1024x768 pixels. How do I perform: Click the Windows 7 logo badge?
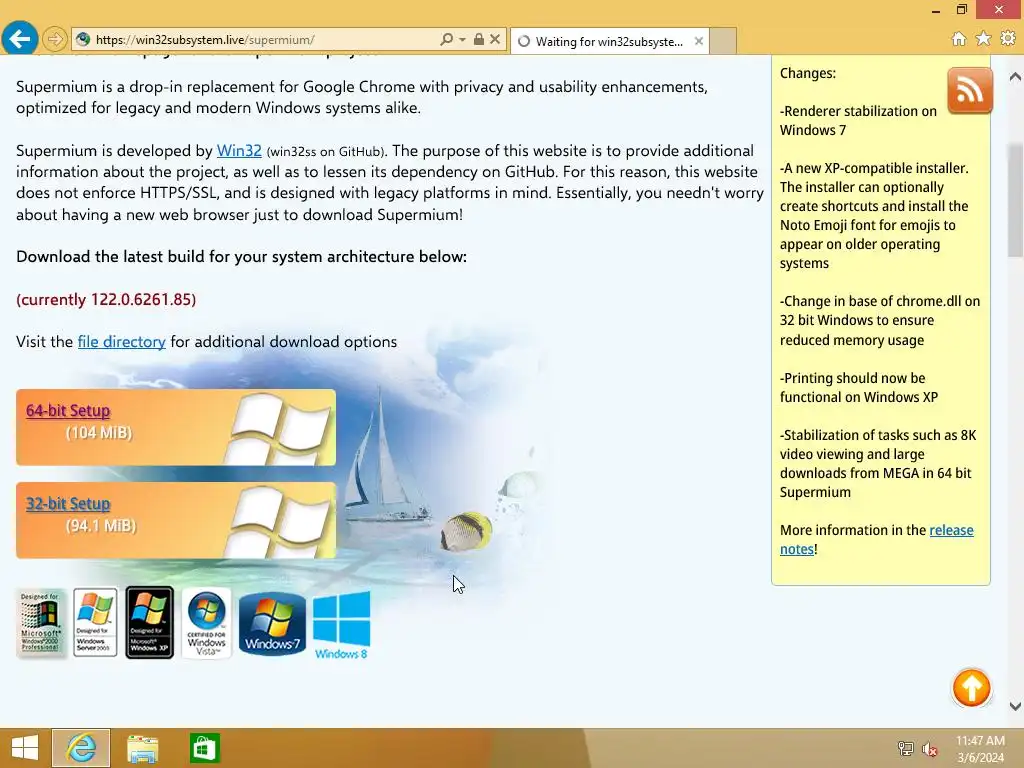tap(272, 624)
